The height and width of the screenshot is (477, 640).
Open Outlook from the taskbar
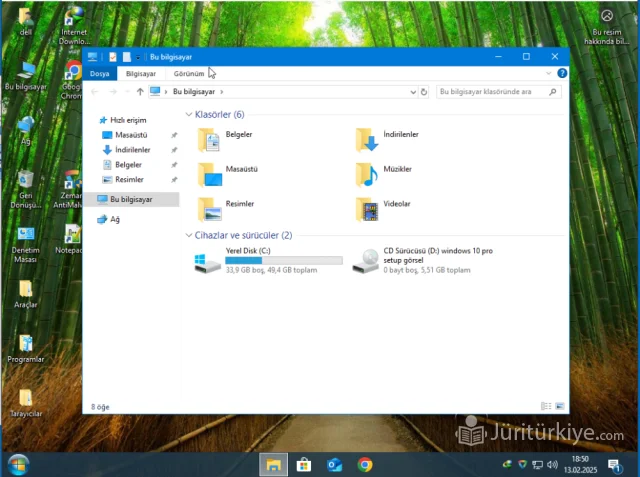(334, 464)
